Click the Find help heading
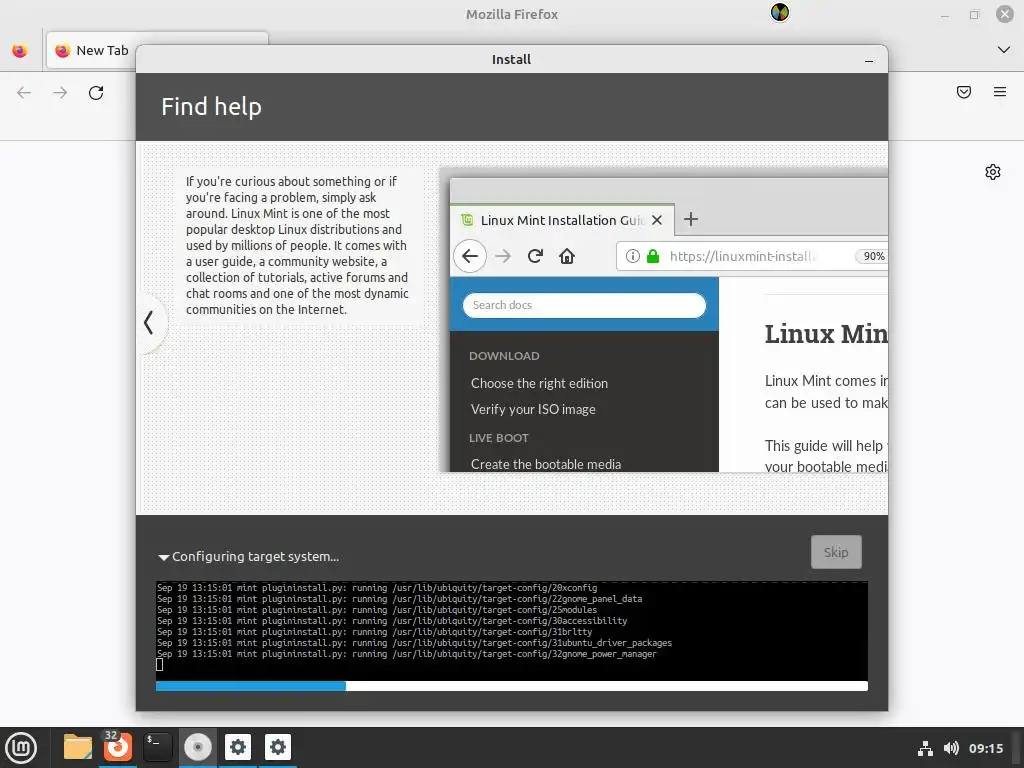This screenshot has width=1024, height=768. click(211, 106)
